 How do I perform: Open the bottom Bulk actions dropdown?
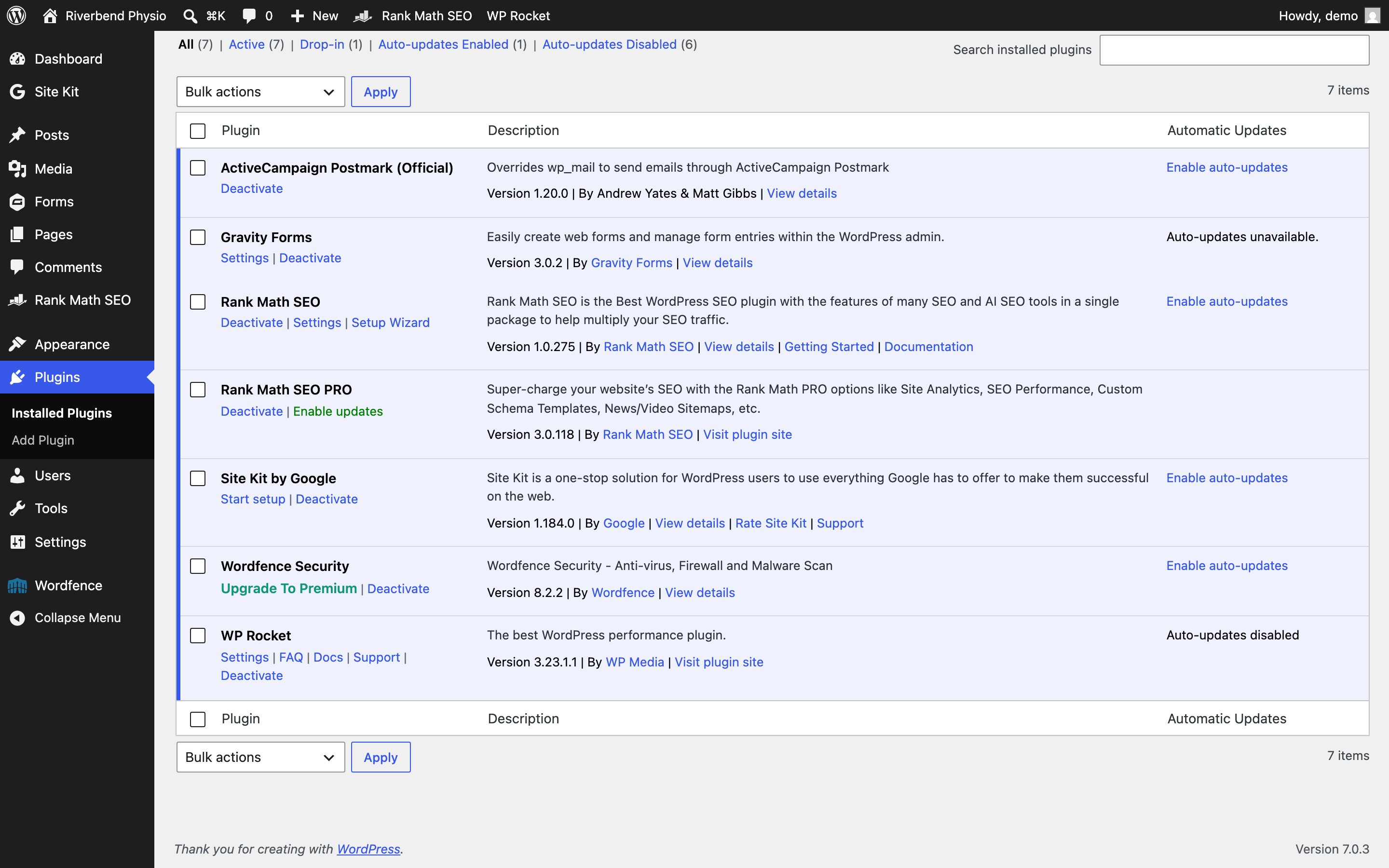click(x=260, y=757)
